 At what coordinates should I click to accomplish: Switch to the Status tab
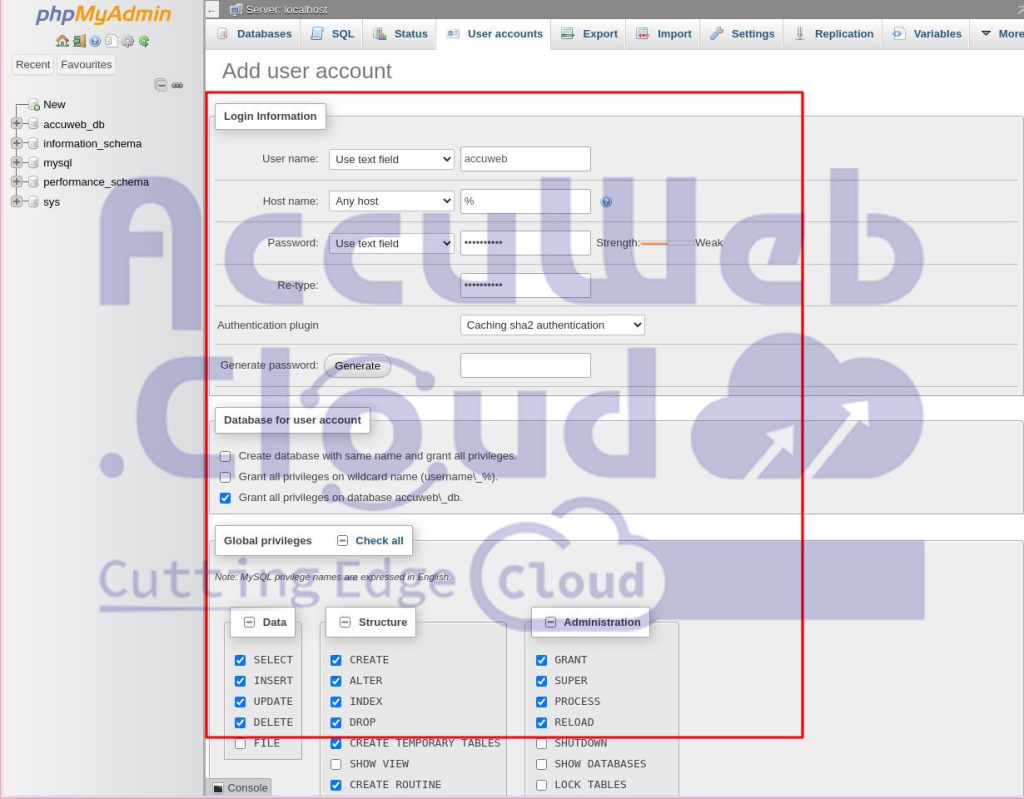pos(400,34)
